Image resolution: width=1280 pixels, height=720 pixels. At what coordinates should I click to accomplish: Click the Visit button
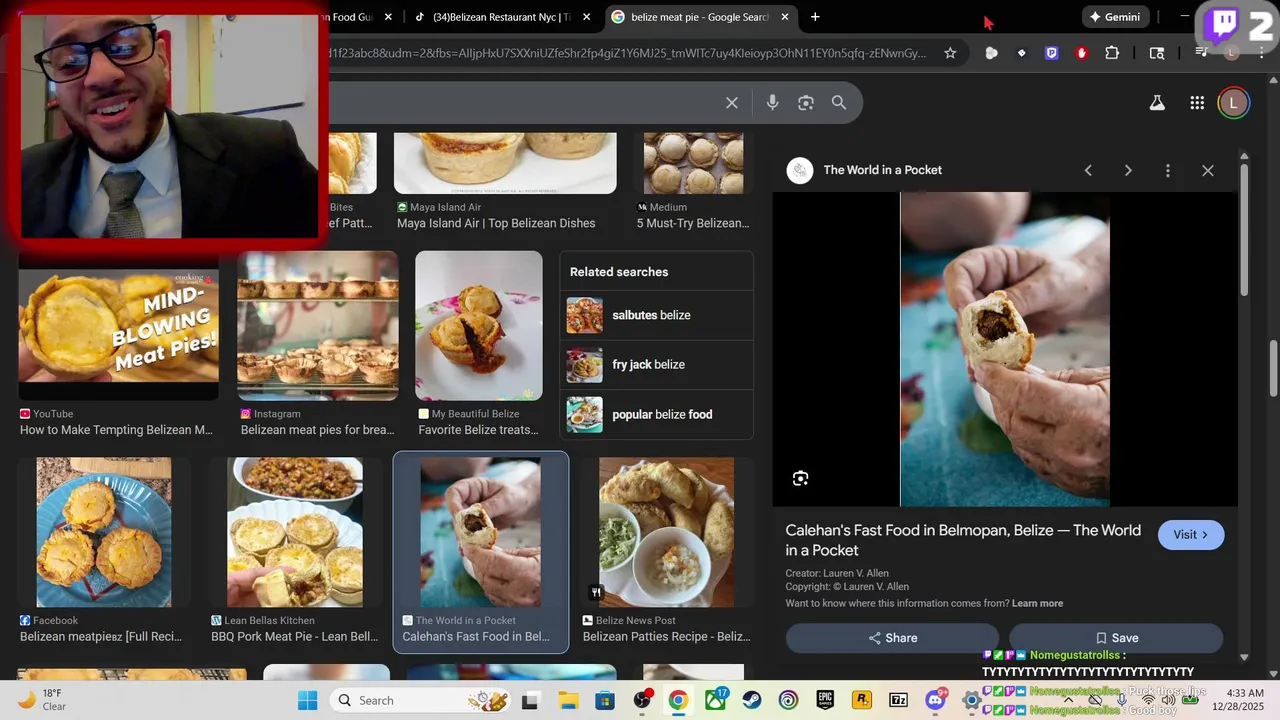coord(1191,535)
